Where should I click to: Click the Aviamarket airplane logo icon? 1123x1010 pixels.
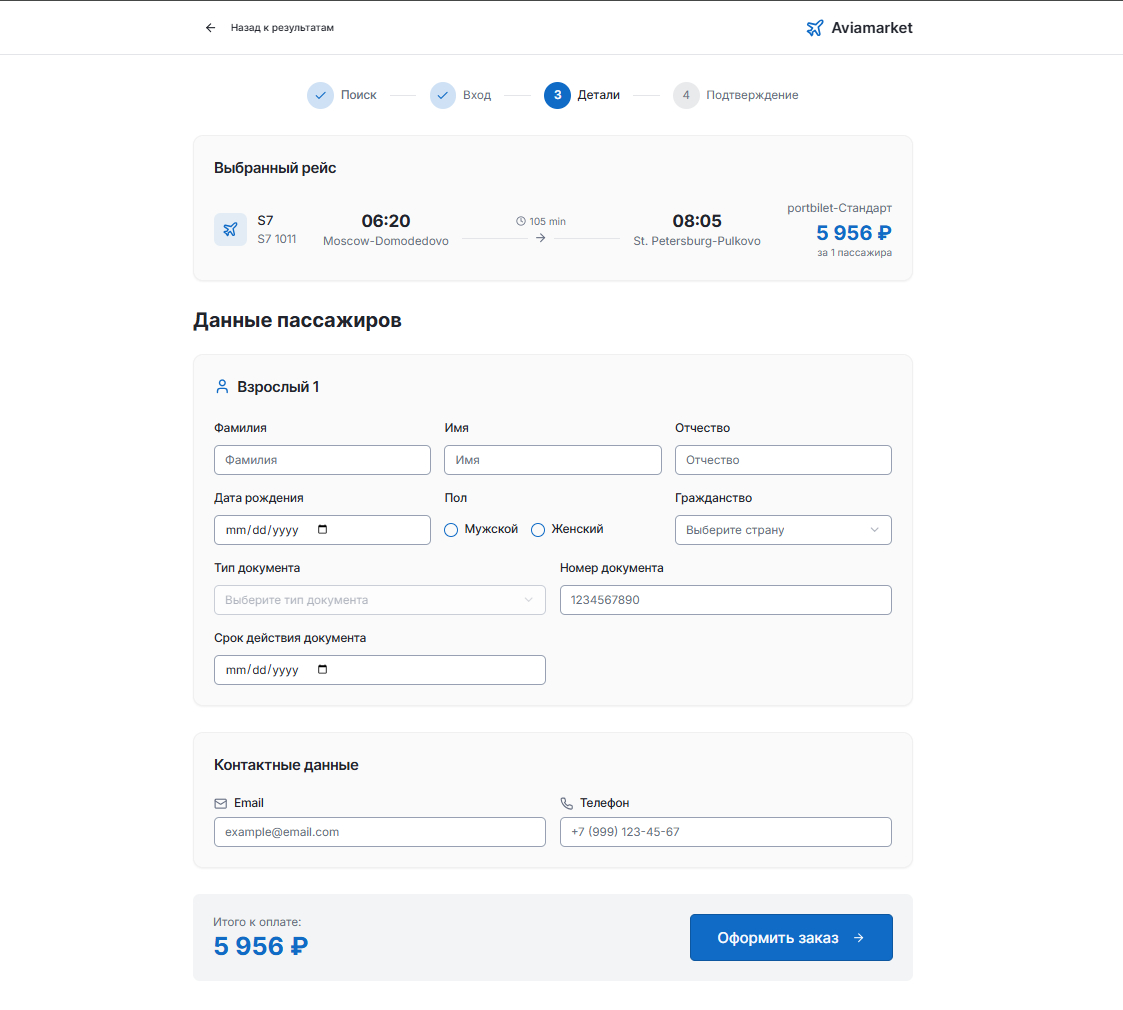click(814, 28)
